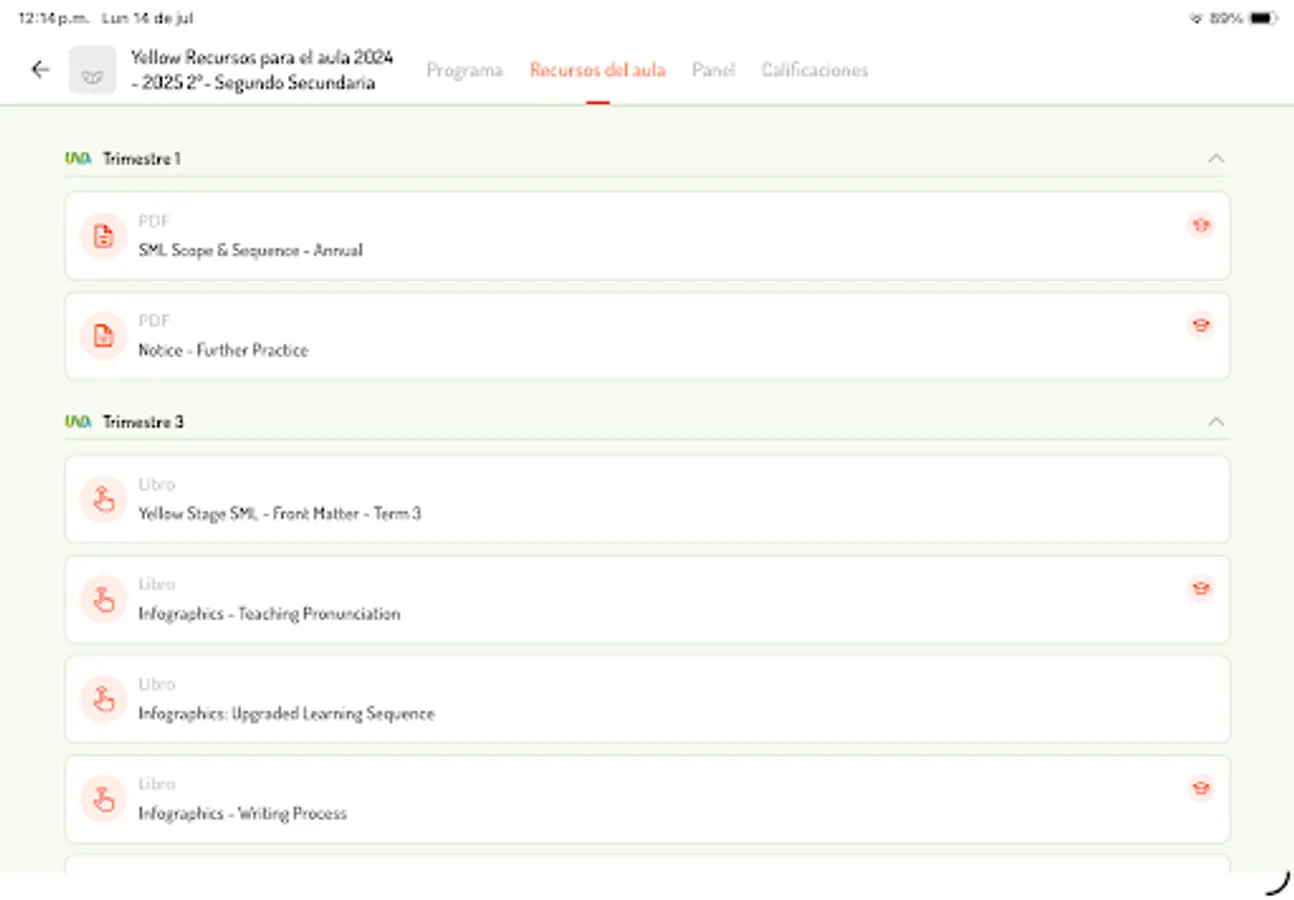1294x900 pixels.
Task: Open the Panel section
Action: [x=712, y=70]
